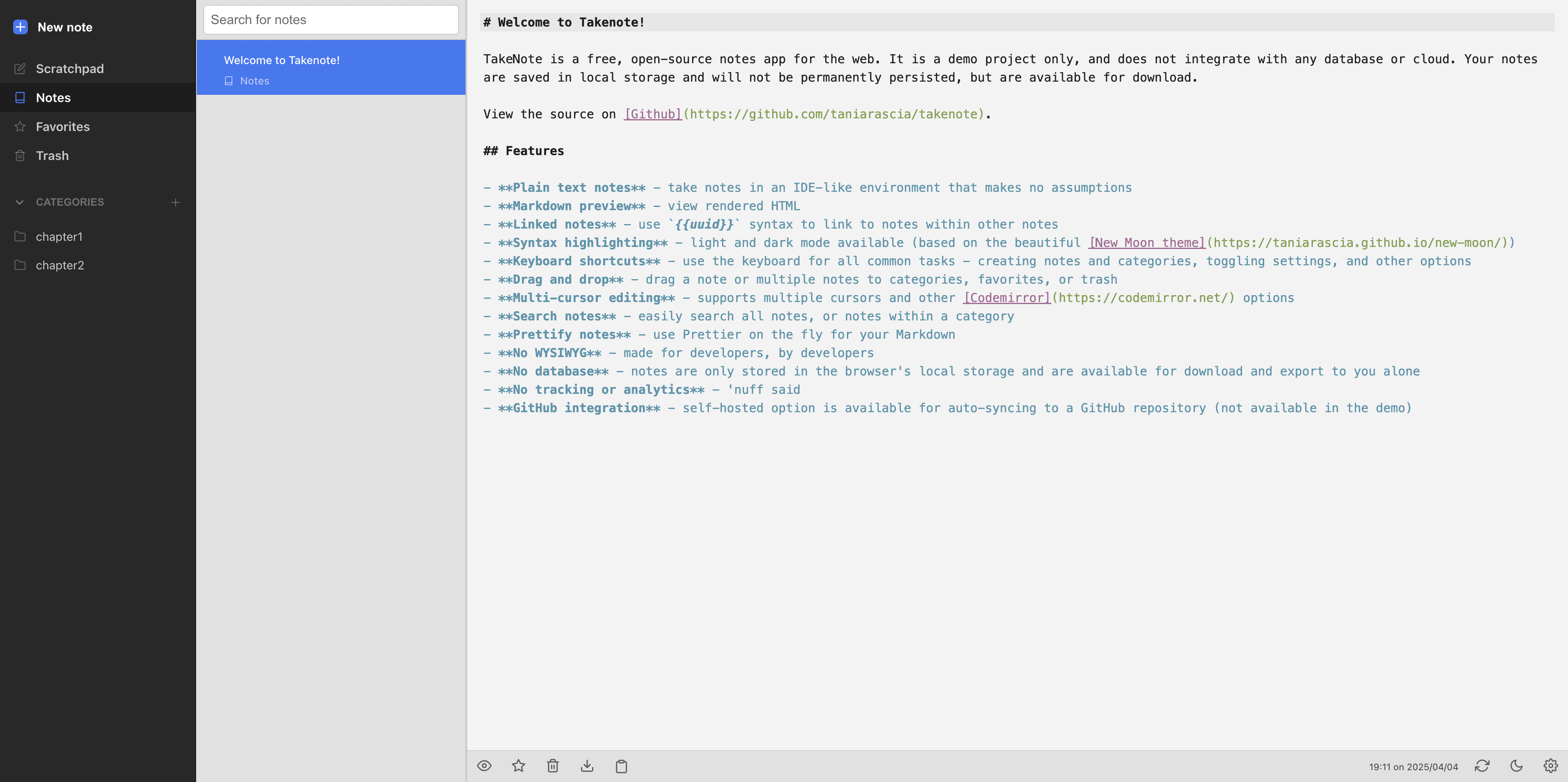The image size is (1568, 782).
Task: Open Scratchpad from the sidebar
Action: point(98,69)
